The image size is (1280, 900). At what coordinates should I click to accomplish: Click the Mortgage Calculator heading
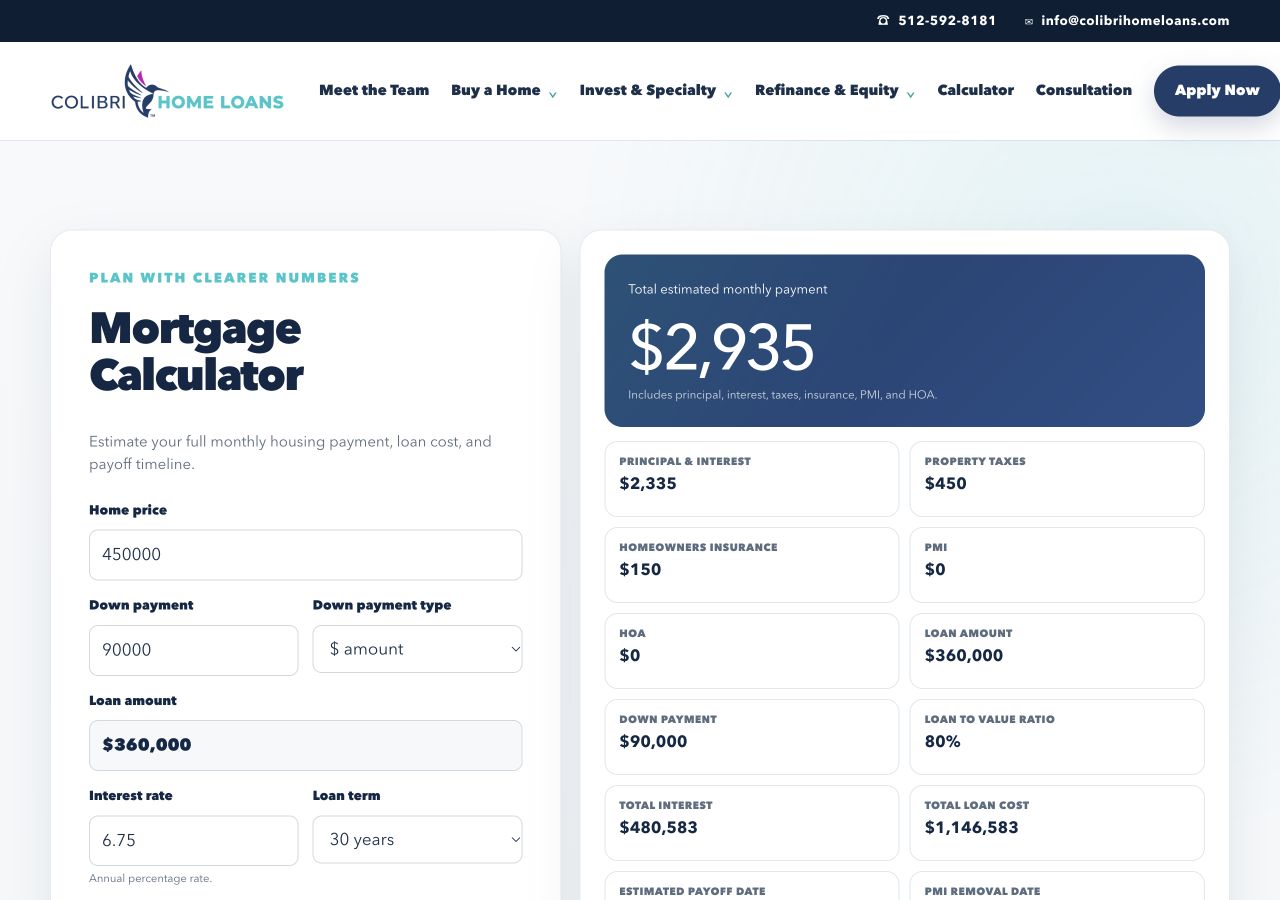click(196, 352)
